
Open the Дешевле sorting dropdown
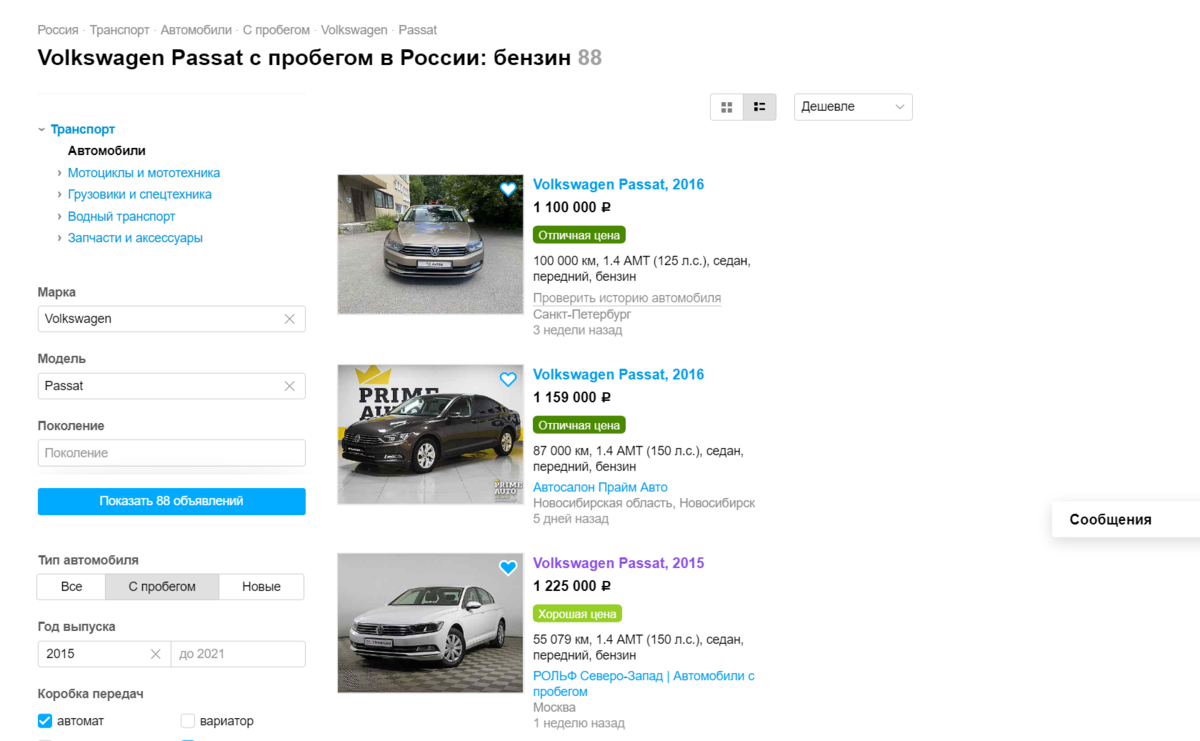853,107
